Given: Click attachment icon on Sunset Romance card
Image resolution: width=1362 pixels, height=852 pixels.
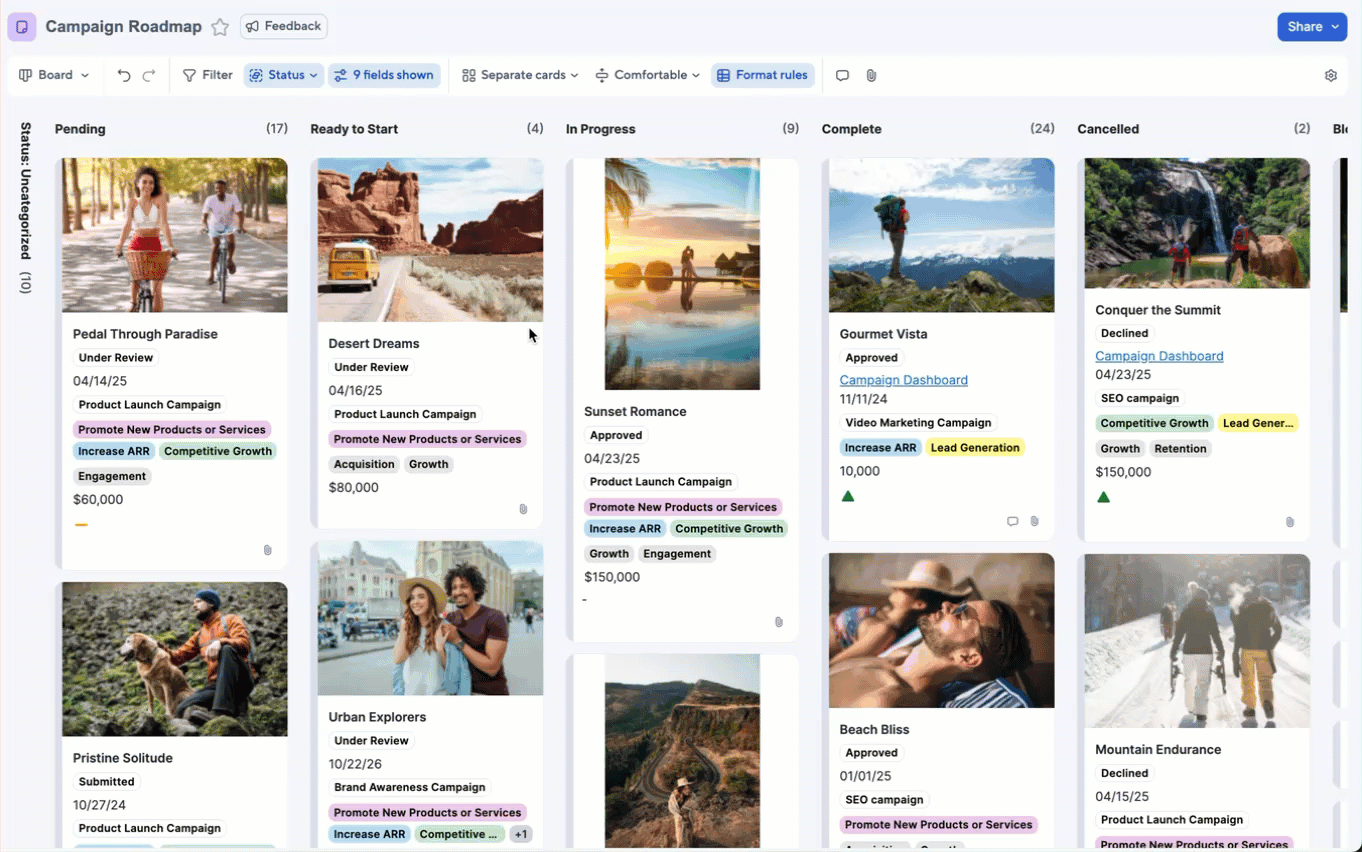Looking at the screenshot, I should [x=779, y=622].
